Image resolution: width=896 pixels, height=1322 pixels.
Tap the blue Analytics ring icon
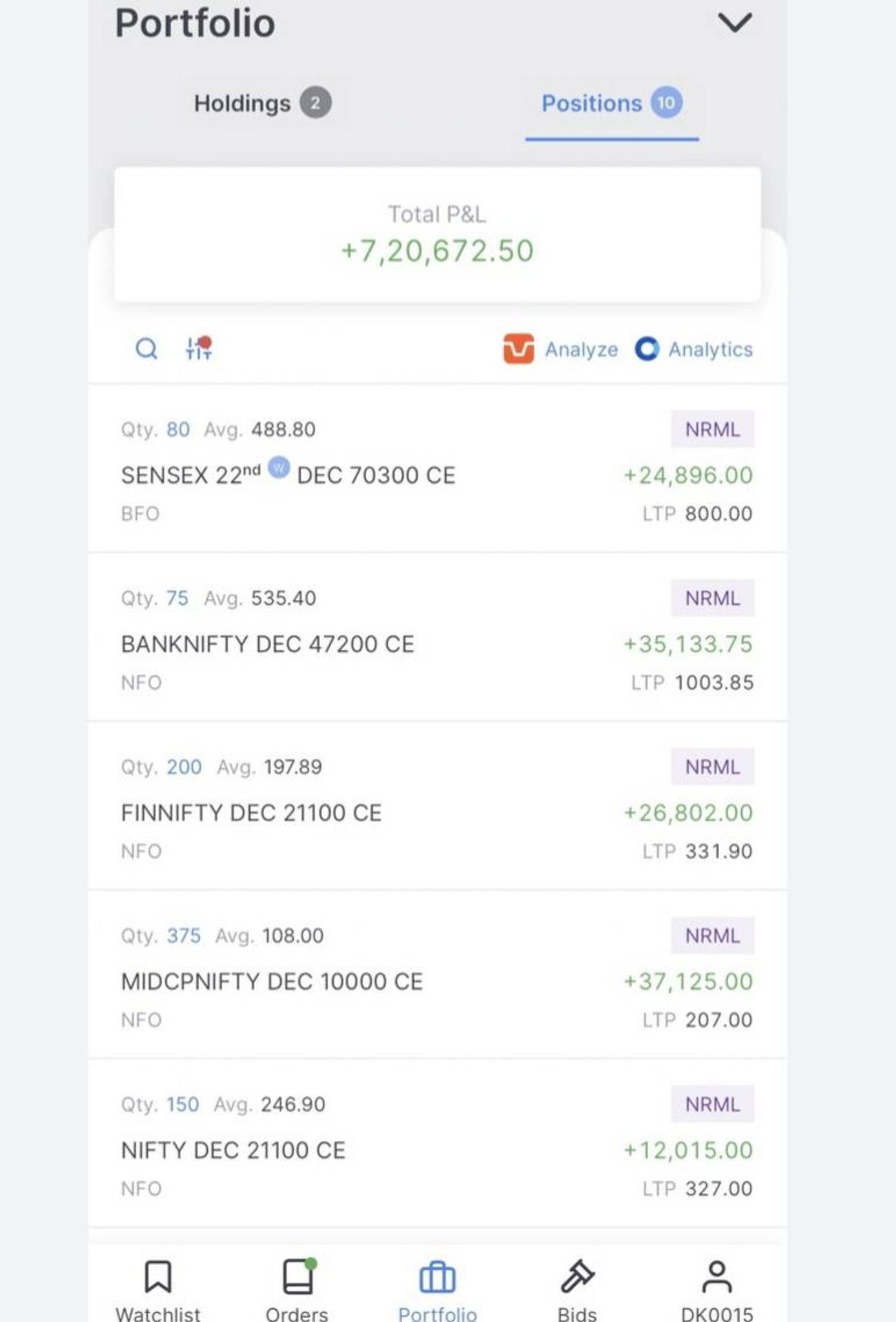(647, 349)
